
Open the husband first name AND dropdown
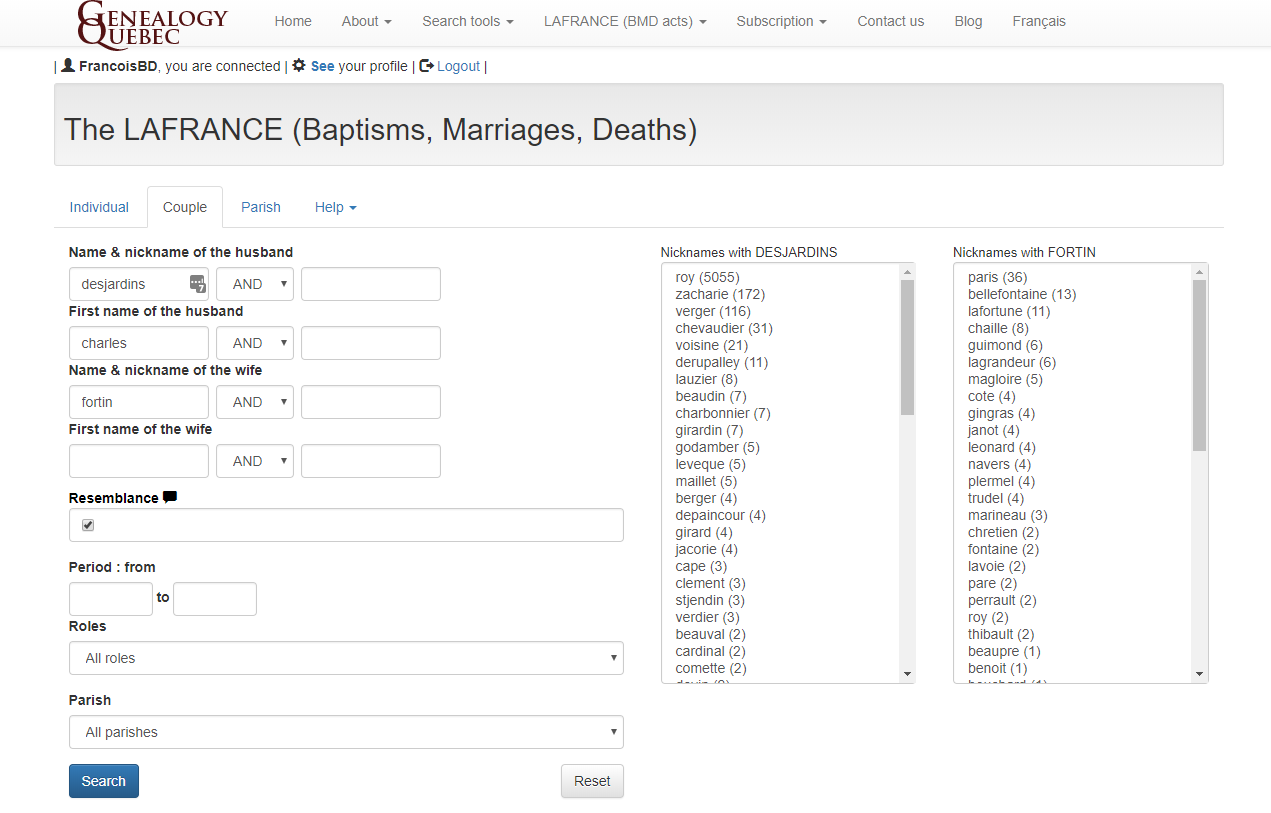coord(255,343)
